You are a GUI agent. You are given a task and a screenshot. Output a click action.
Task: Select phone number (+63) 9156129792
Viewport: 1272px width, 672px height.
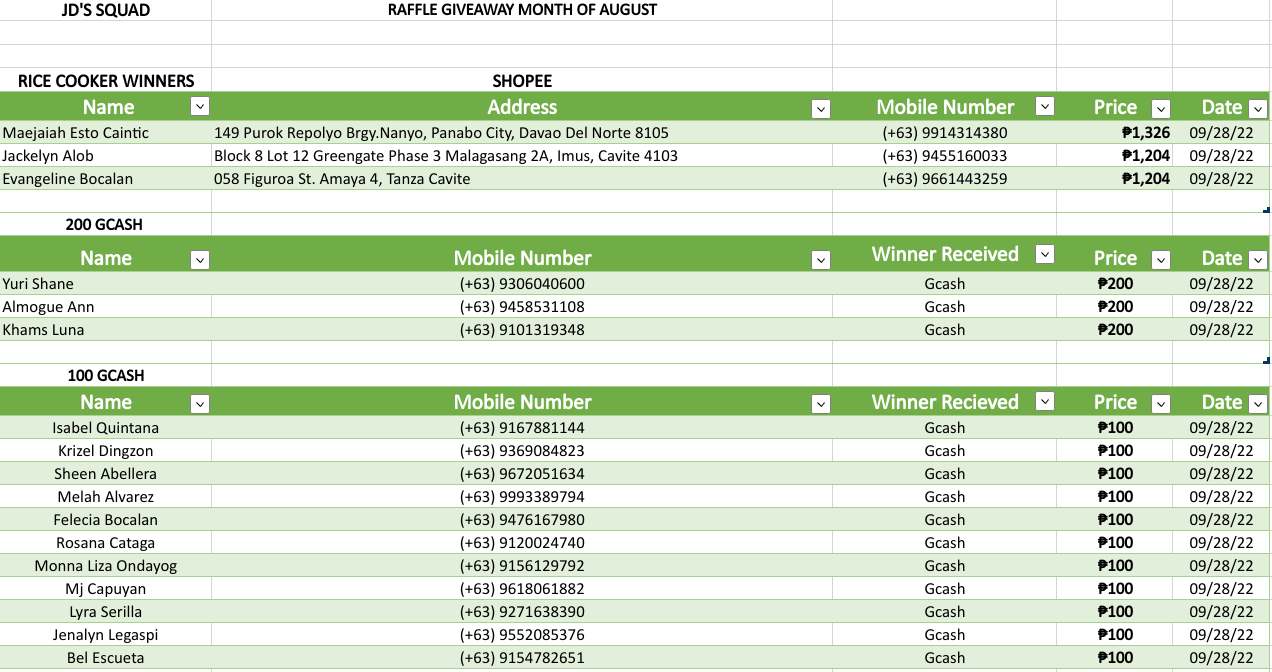522,566
